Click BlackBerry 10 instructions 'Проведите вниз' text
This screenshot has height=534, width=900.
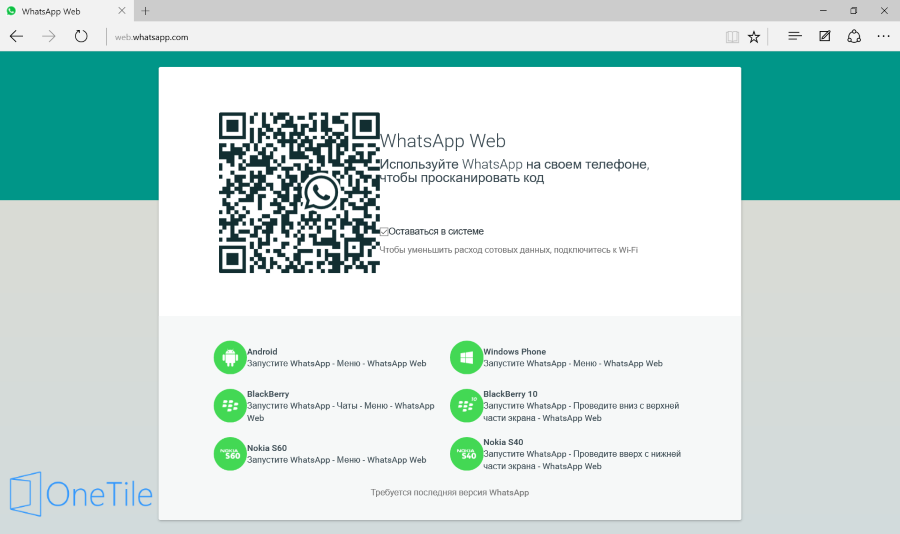[581, 412]
